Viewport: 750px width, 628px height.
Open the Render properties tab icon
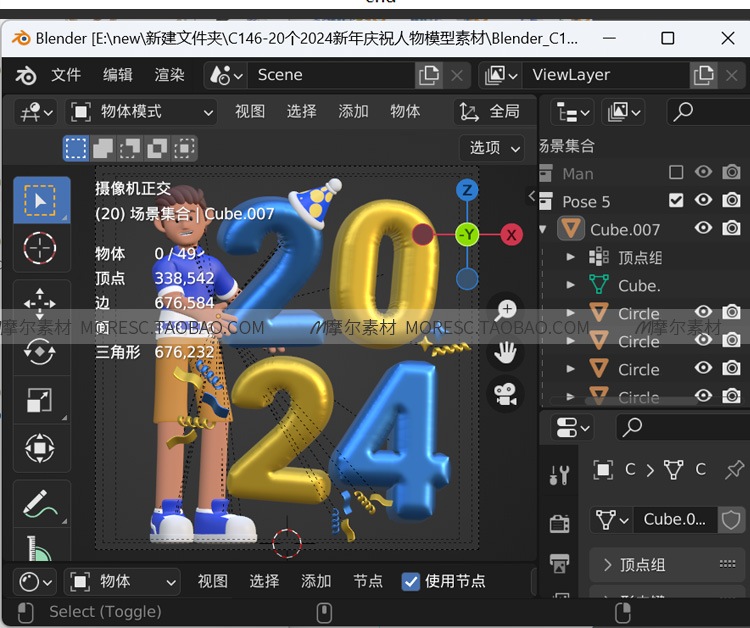560,523
